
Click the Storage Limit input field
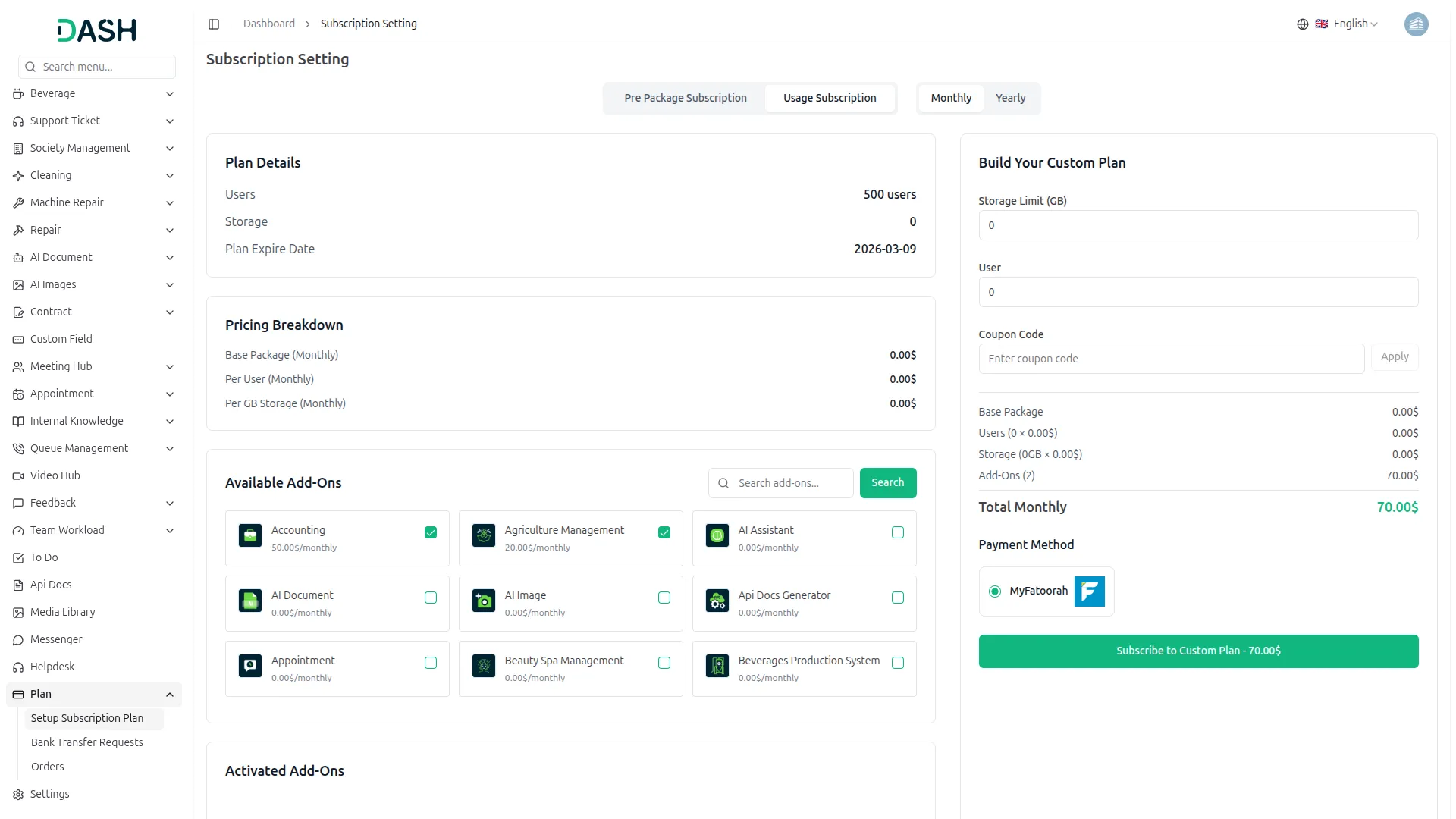tap(1198, 225)
